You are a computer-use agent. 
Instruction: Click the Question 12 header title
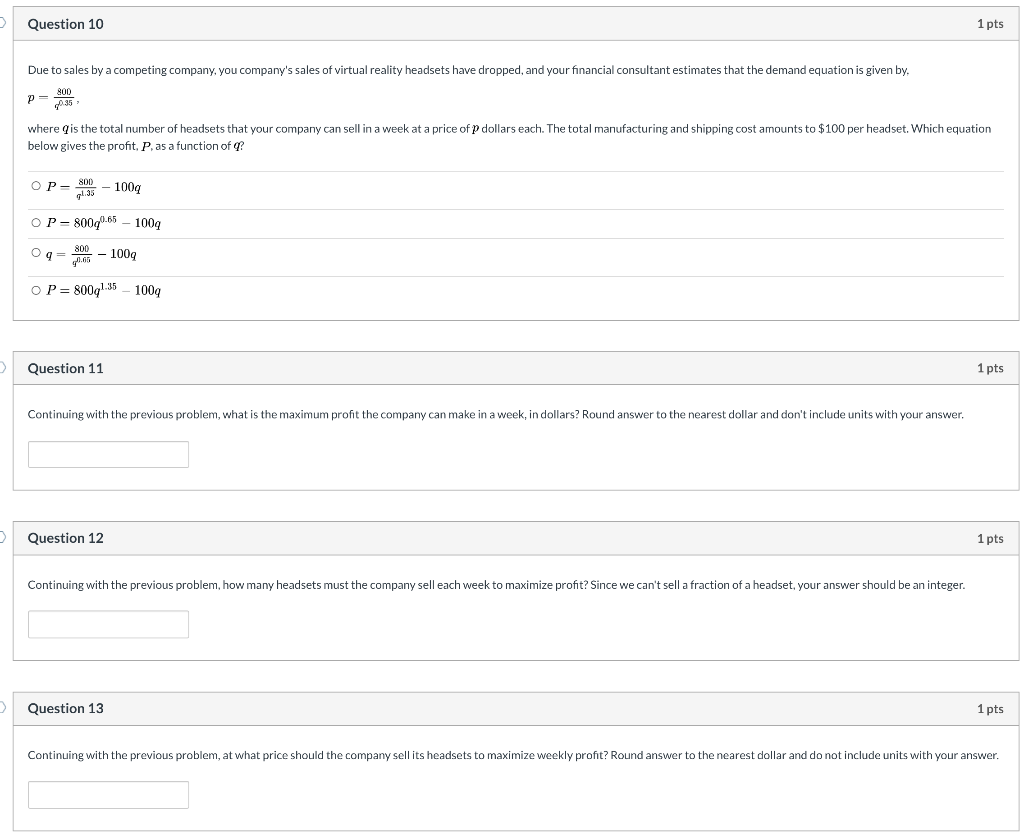[x=65, y=538]
